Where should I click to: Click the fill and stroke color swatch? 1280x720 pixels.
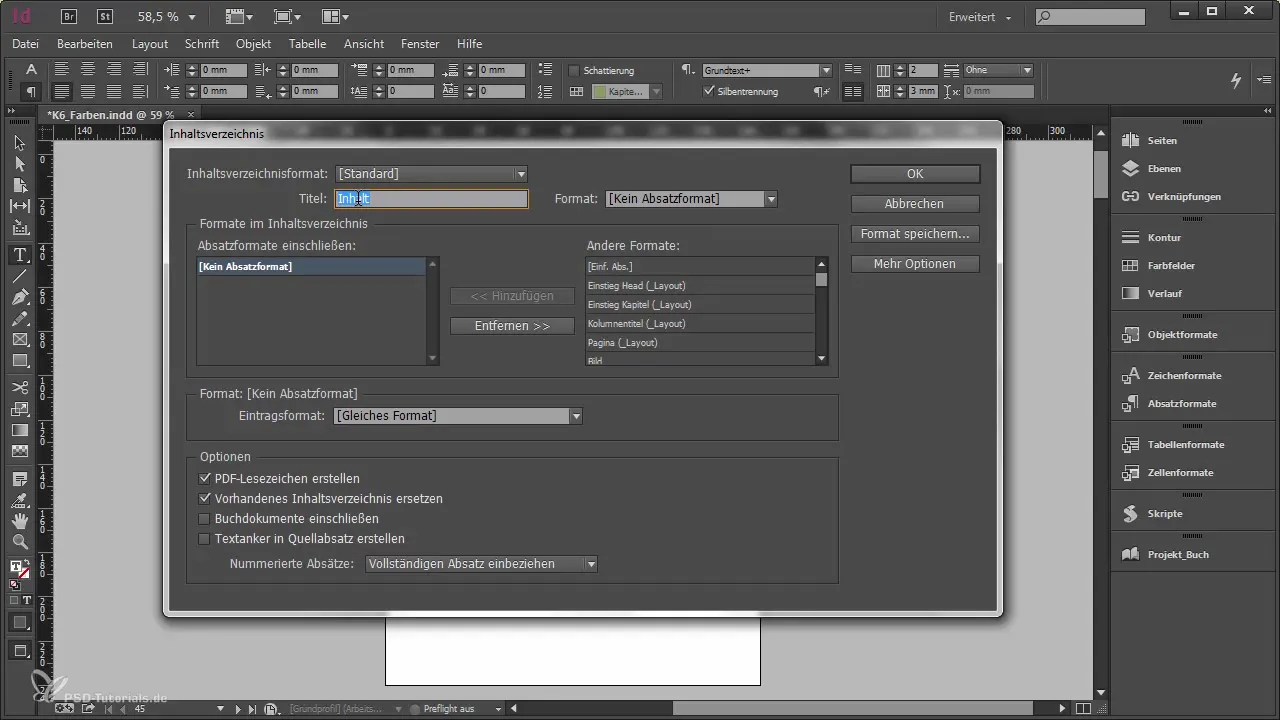coord(19,570)
